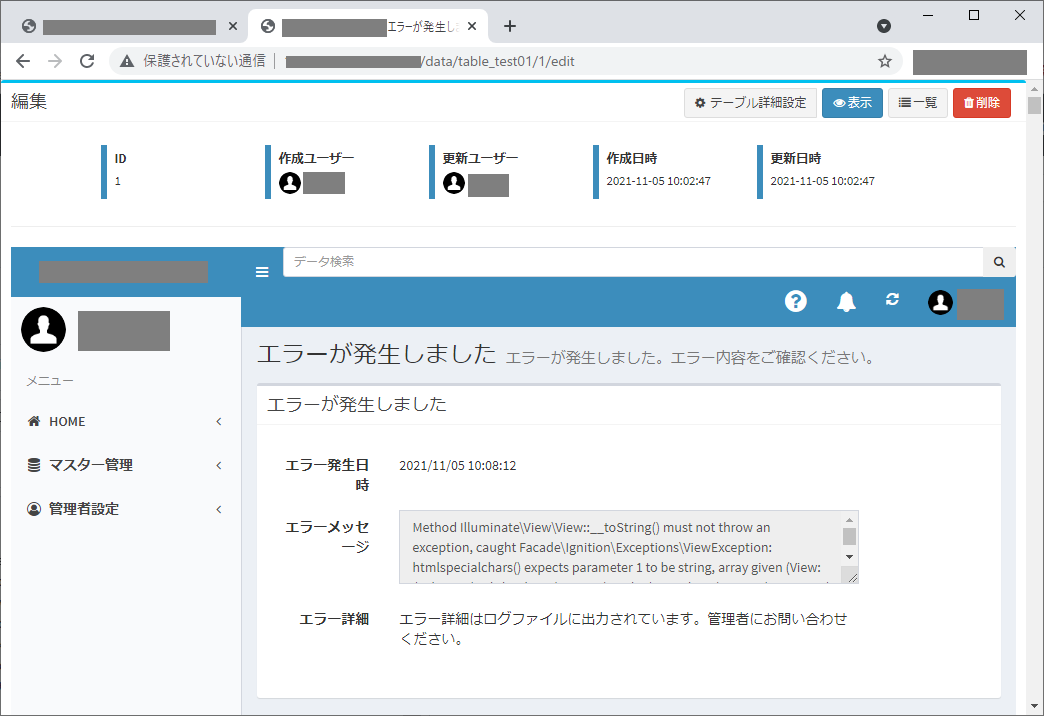Click the notification bell icon
The height and width of the screenshot is (716, 1044).
pyautogui.click(x=846, y=301)
